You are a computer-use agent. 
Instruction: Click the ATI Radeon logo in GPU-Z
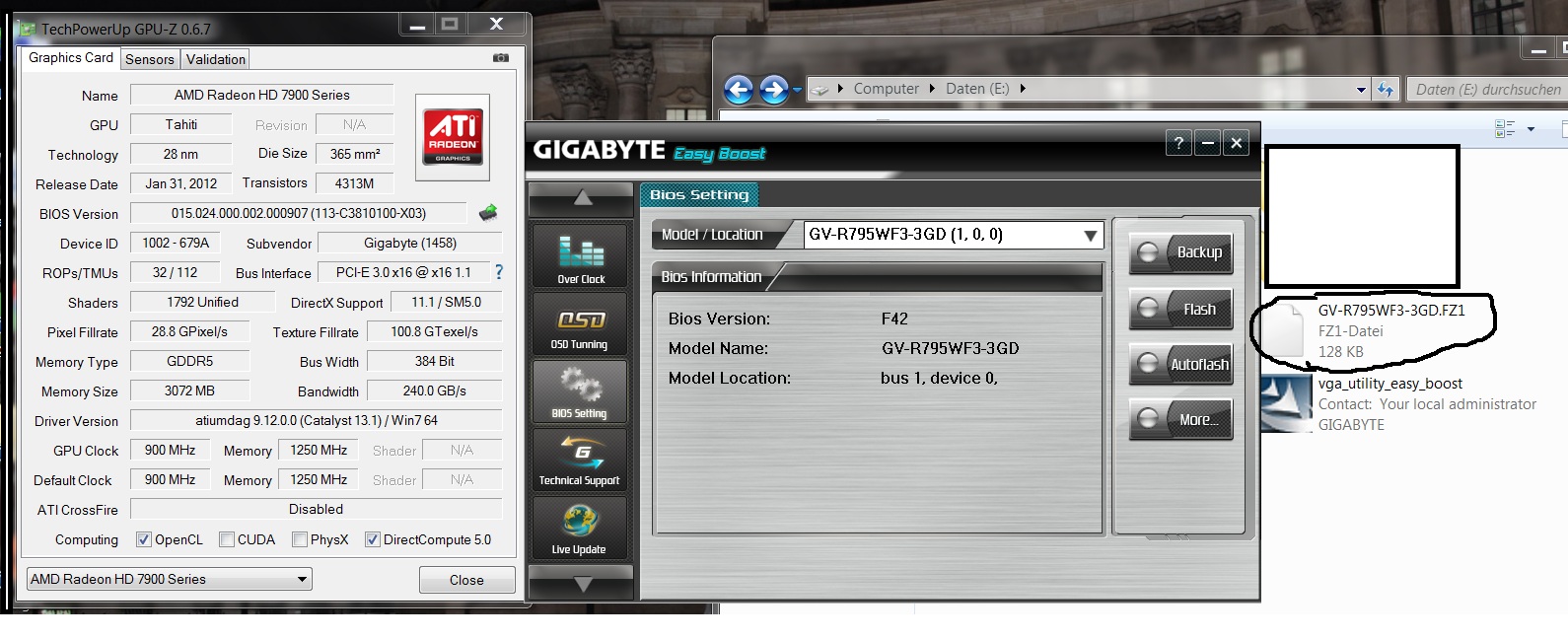point(453,136)
